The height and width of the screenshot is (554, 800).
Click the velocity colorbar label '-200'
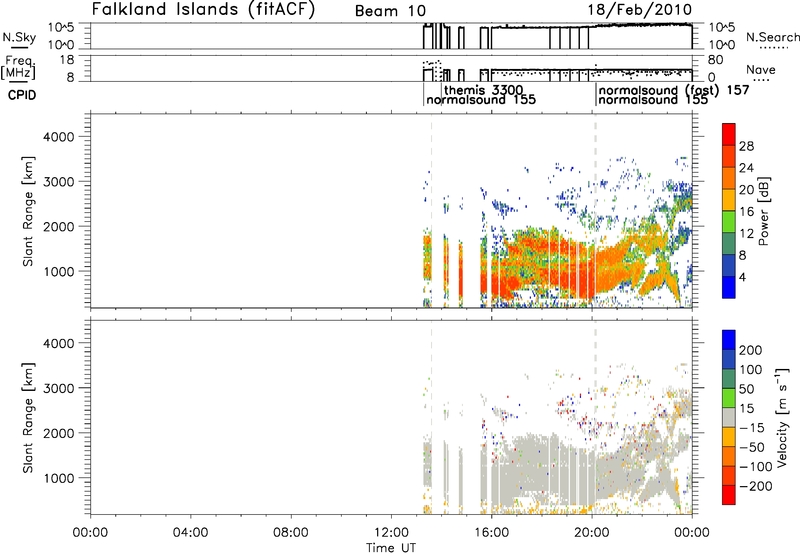[756, 486]
